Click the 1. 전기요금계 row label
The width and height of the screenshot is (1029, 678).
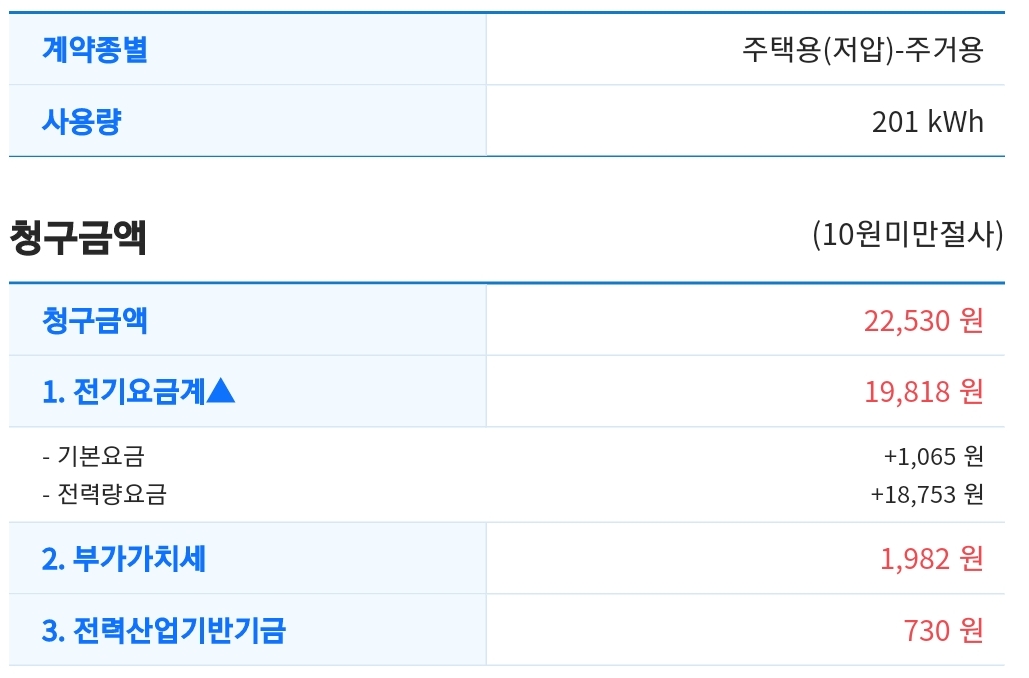[x=123, y=391]
